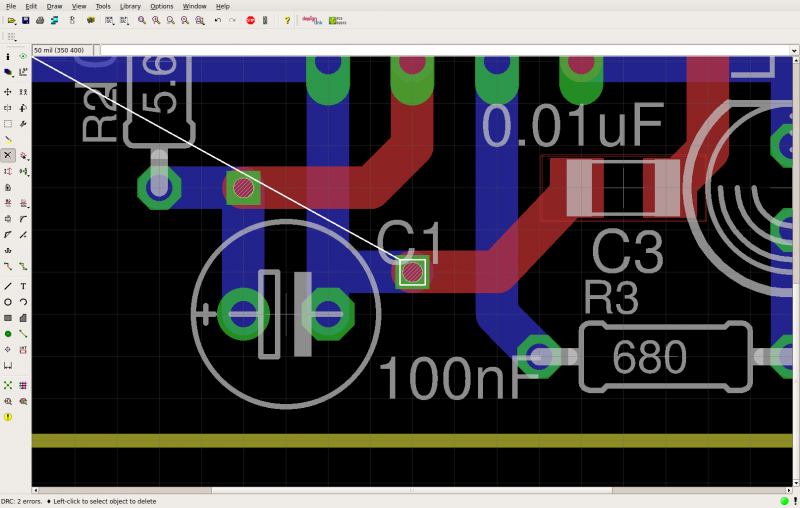Click the Info tool icon
Screen dimensions: 800x508
click(x=8, y=57)
